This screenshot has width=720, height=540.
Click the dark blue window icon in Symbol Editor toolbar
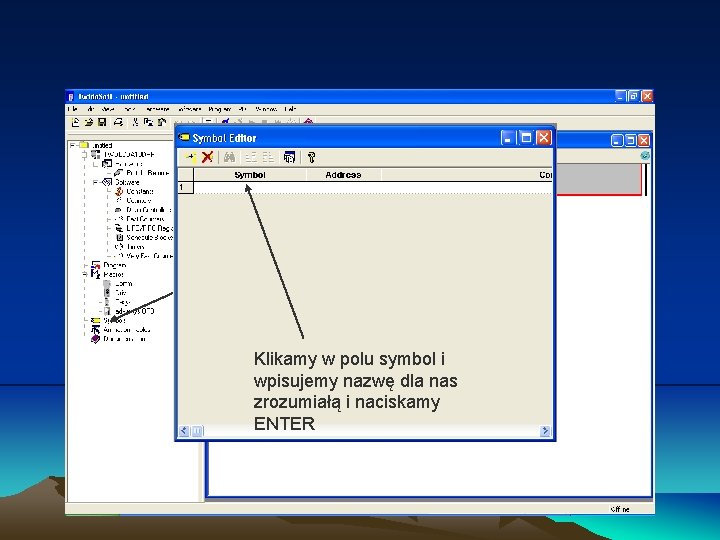(289, 158)
